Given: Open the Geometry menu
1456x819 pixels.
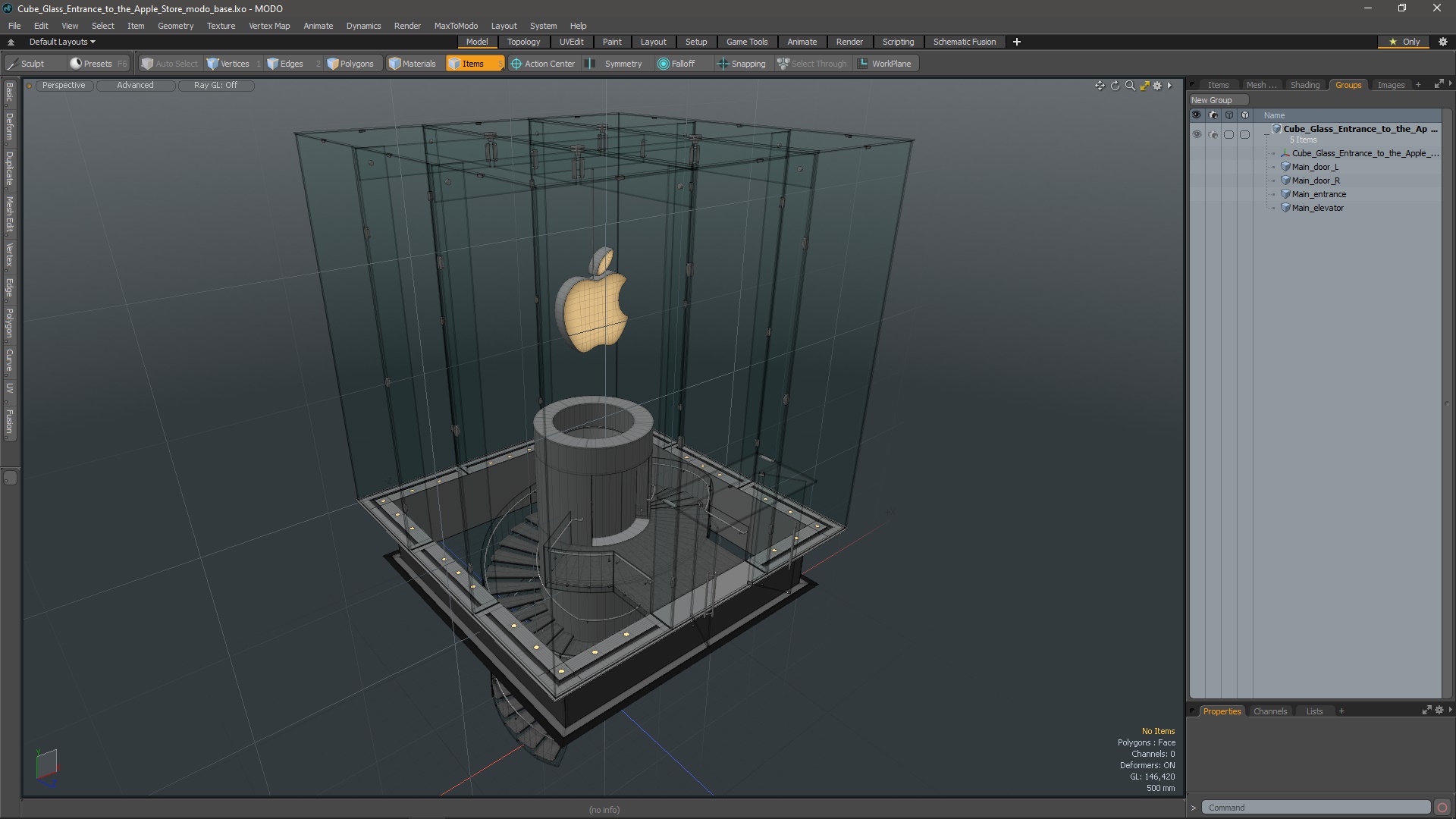Looking at the screenshot, I should 175,26.
